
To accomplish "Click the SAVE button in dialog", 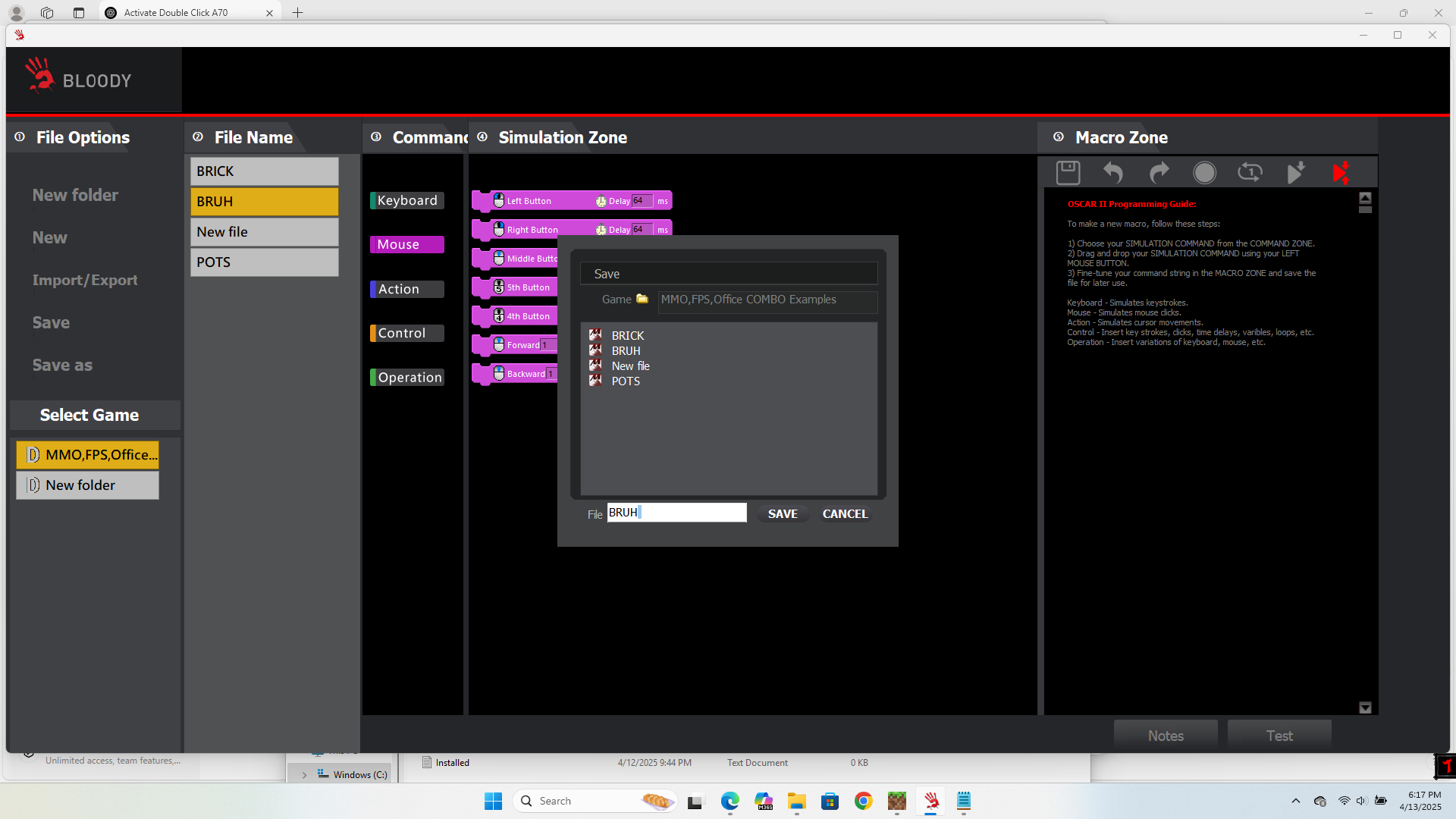I will (x=783, y=513).
